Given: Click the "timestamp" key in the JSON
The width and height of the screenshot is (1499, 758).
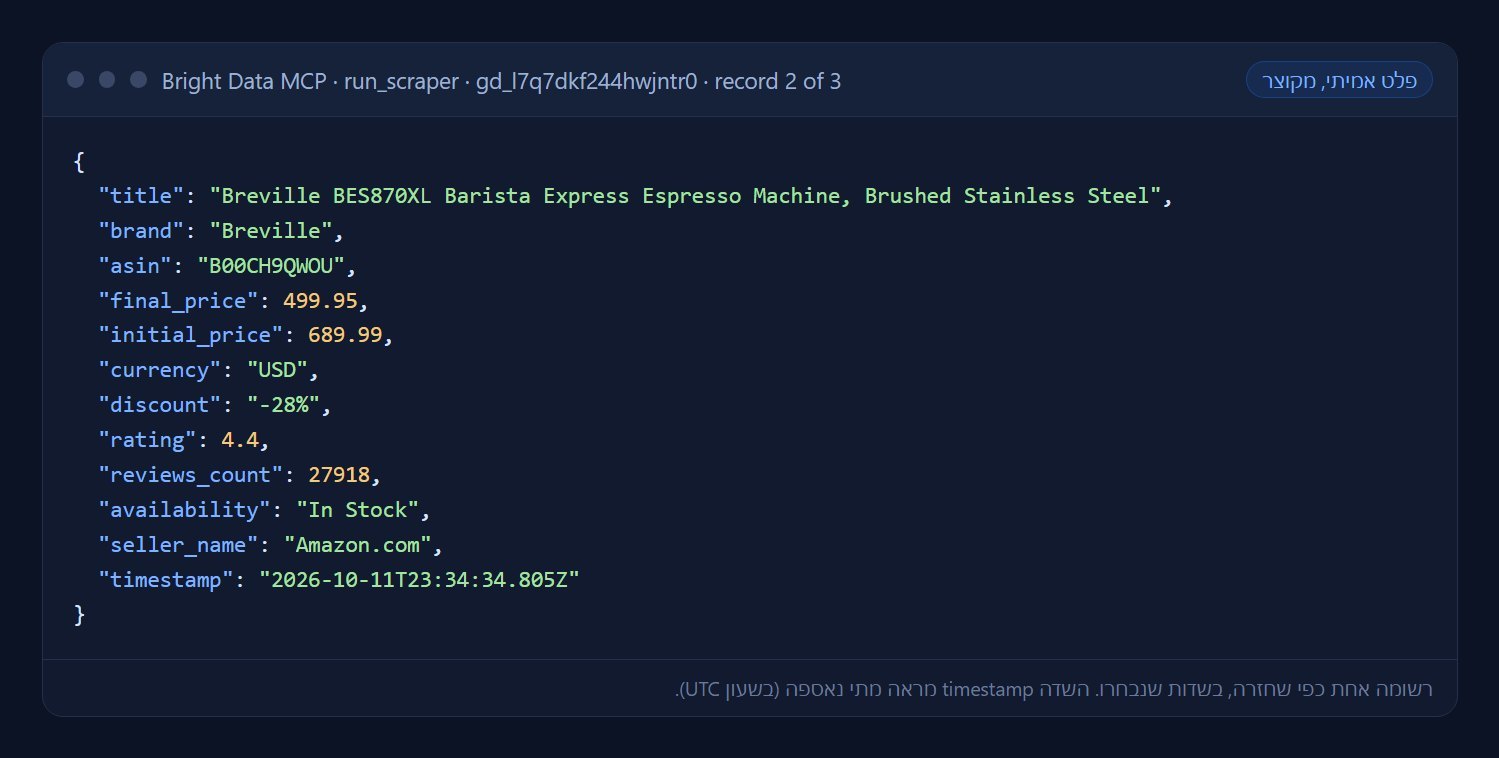Looking at the screenshot, I should tap(166, 580).
